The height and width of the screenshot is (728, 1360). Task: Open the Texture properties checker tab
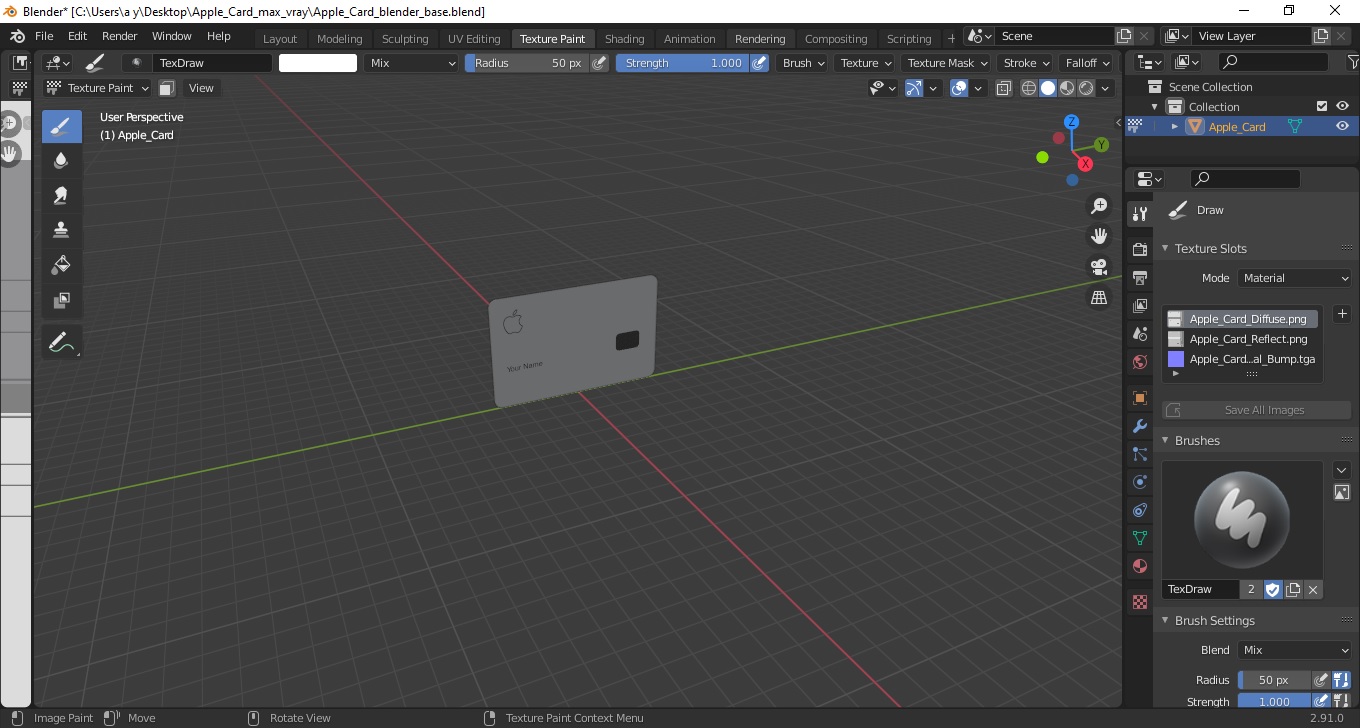point(1139,602)
